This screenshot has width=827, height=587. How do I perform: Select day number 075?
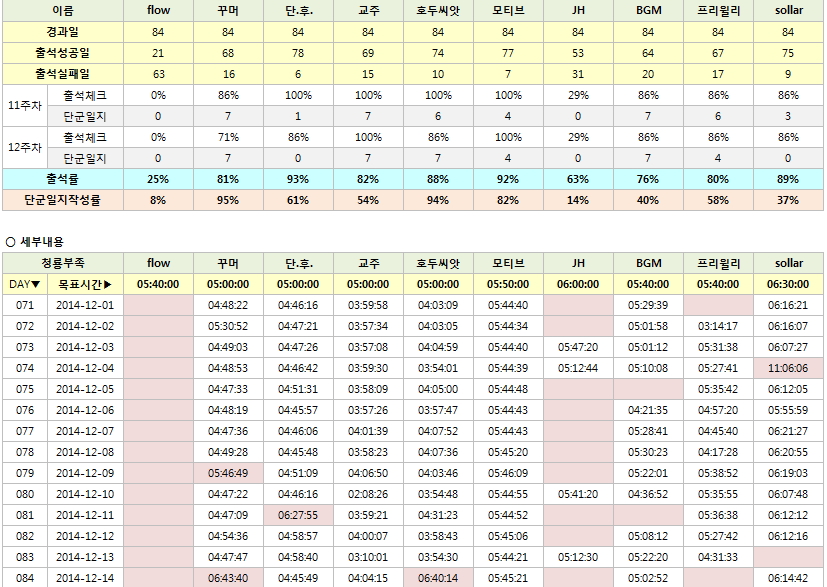coord(25,389)
